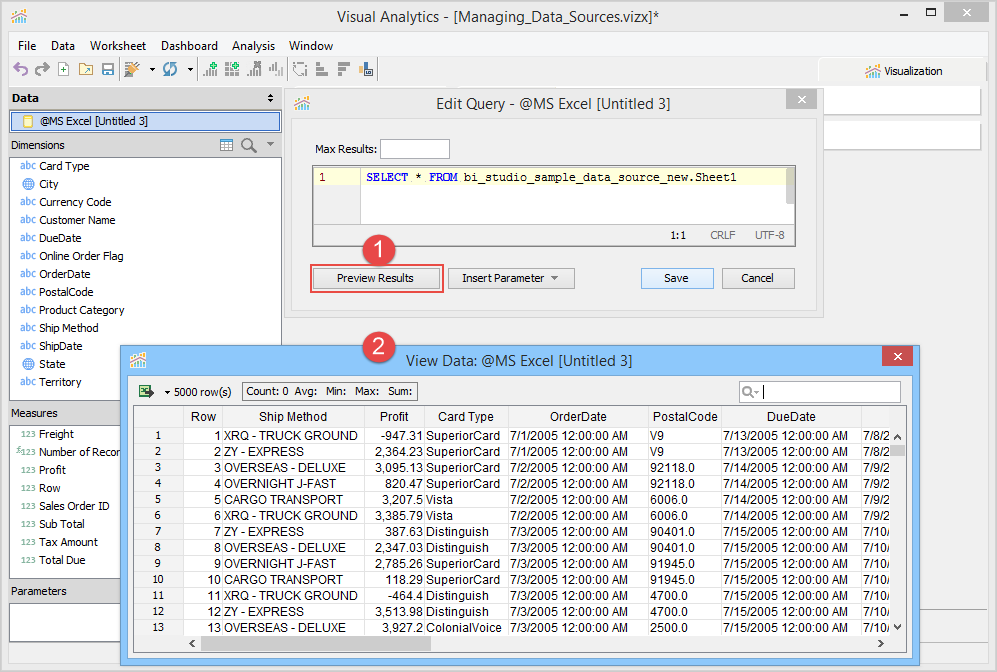Click the Redo arrow in the toolbar
The image size is (997, 672).
41,69
